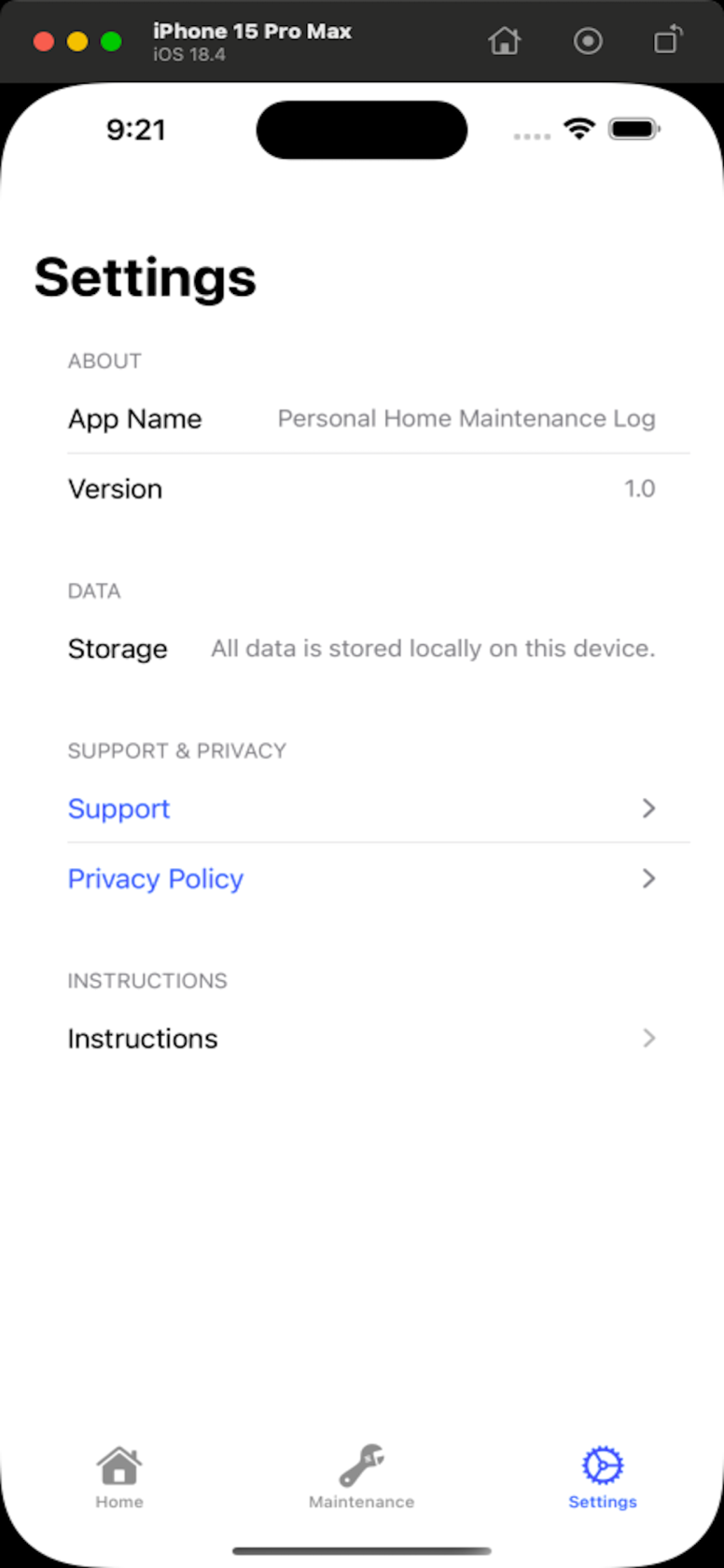Click the green zoom window button
724x1568 pixels.
(111, 41)
